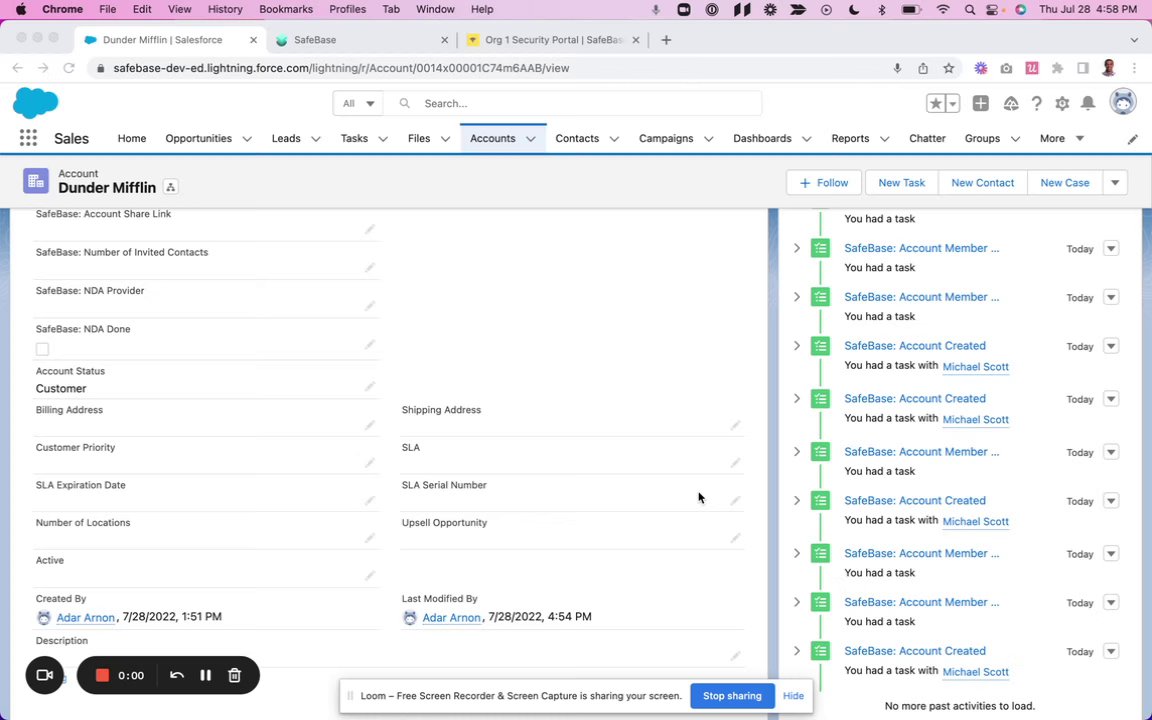The image size is (1152, 720).
Task: Edit the Description field pencil
Action: point(735,655)
